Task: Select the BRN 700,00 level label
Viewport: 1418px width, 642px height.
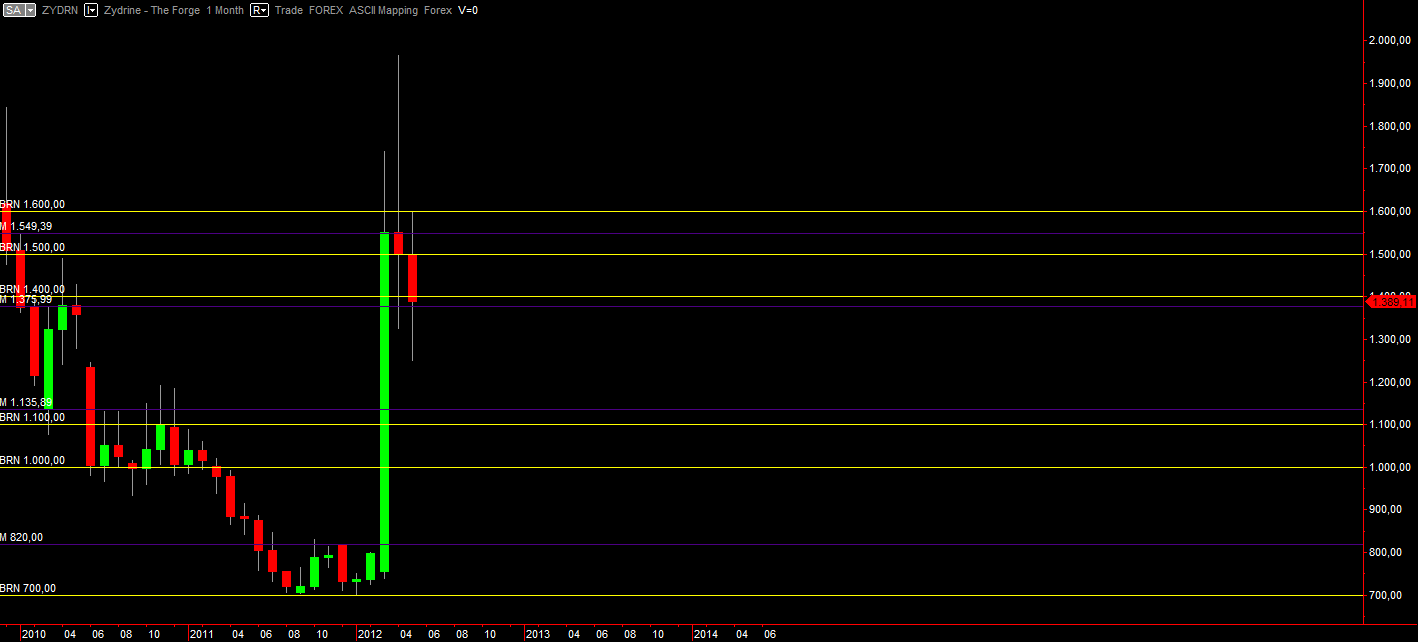Action: [x=28, y=589]
